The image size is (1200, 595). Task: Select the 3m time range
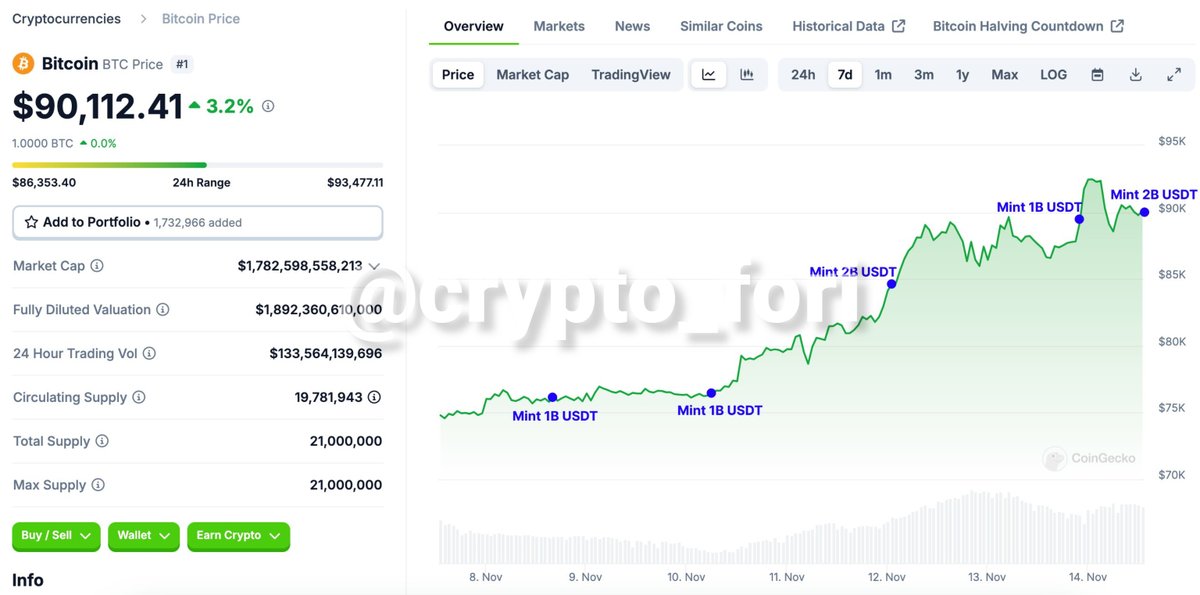924,75
